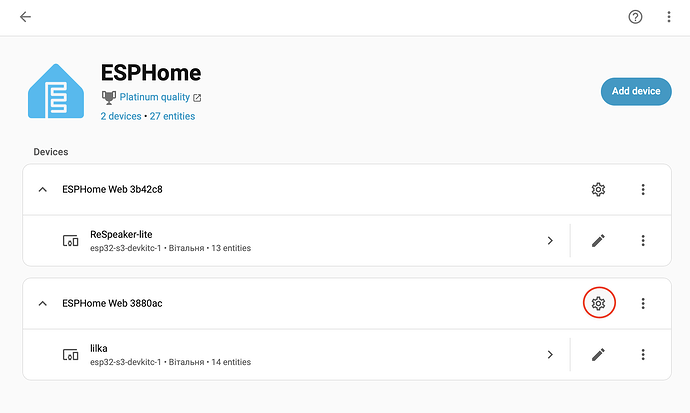Collapse the ESPHome Web 3880ac entry
The image size is (690, 413).
42,303
